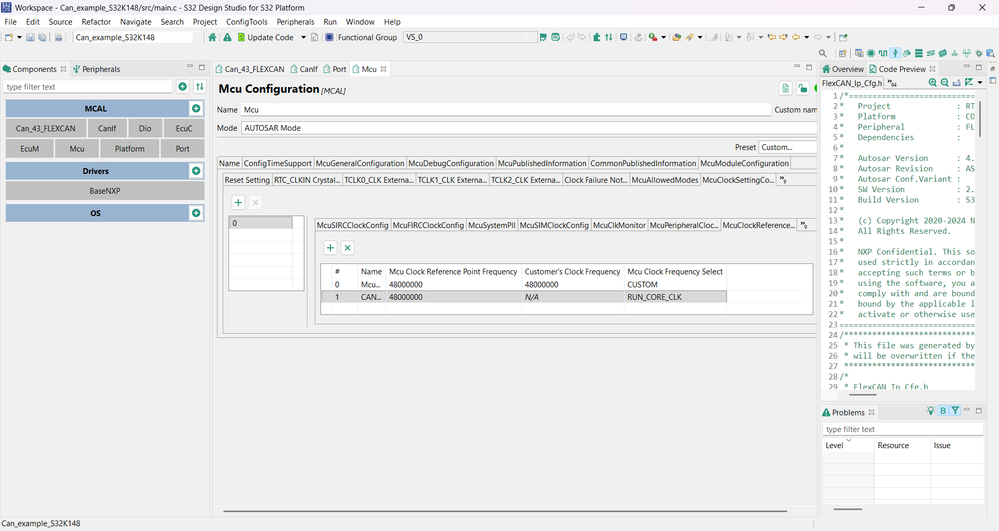Open the McuDebugConfiguration tab

(x=451, y=163)
